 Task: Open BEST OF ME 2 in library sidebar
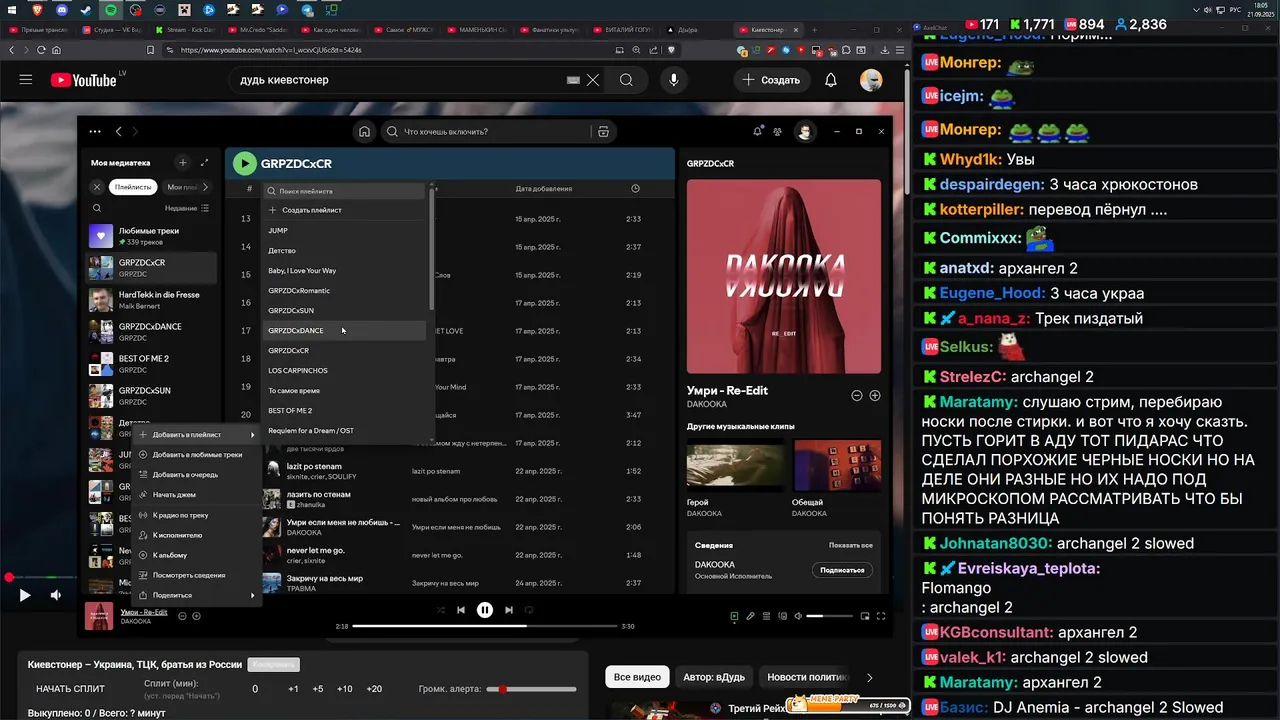coord(152,363)
